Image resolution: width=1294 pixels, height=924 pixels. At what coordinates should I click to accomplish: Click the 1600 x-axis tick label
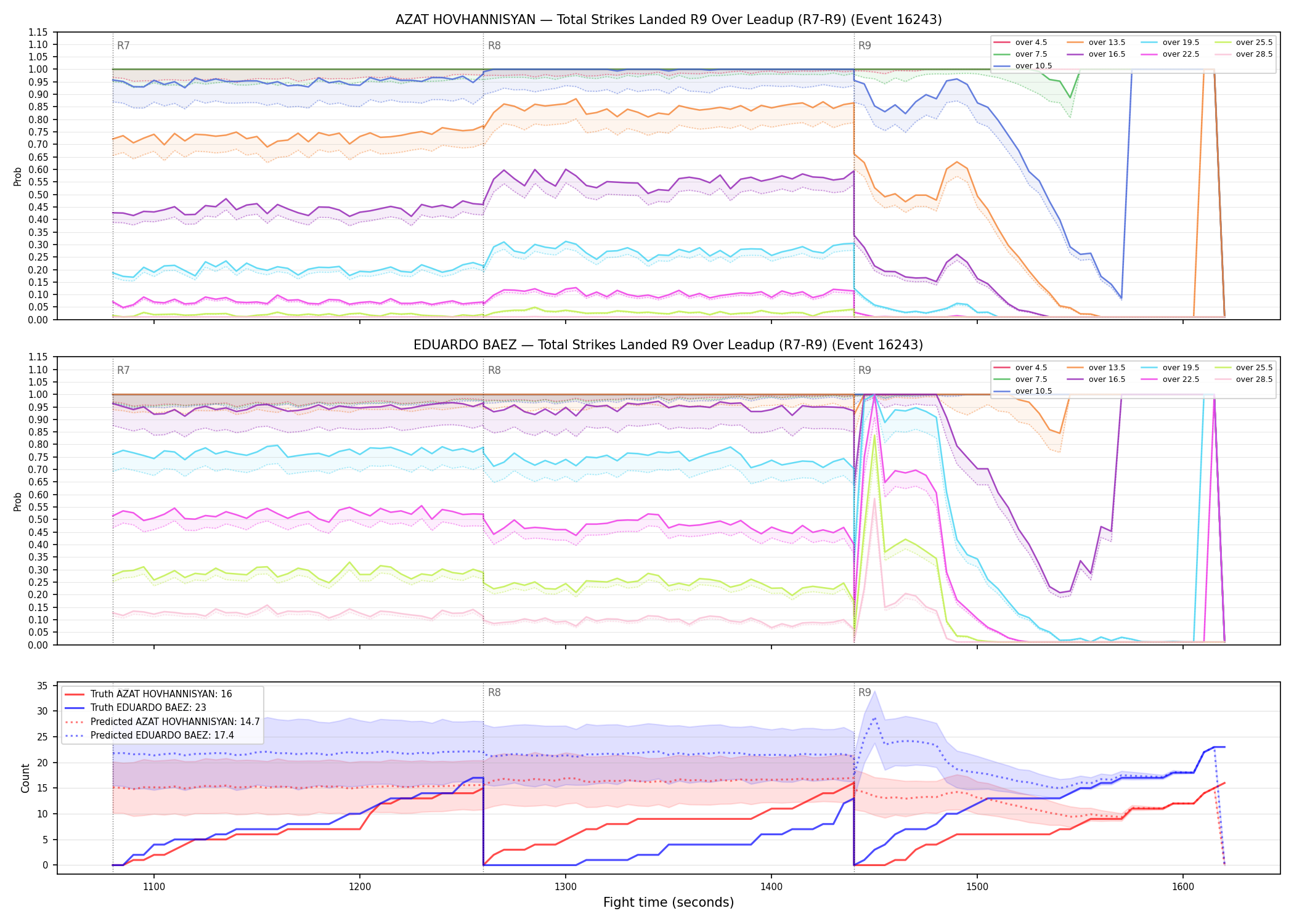point(1183,887)
